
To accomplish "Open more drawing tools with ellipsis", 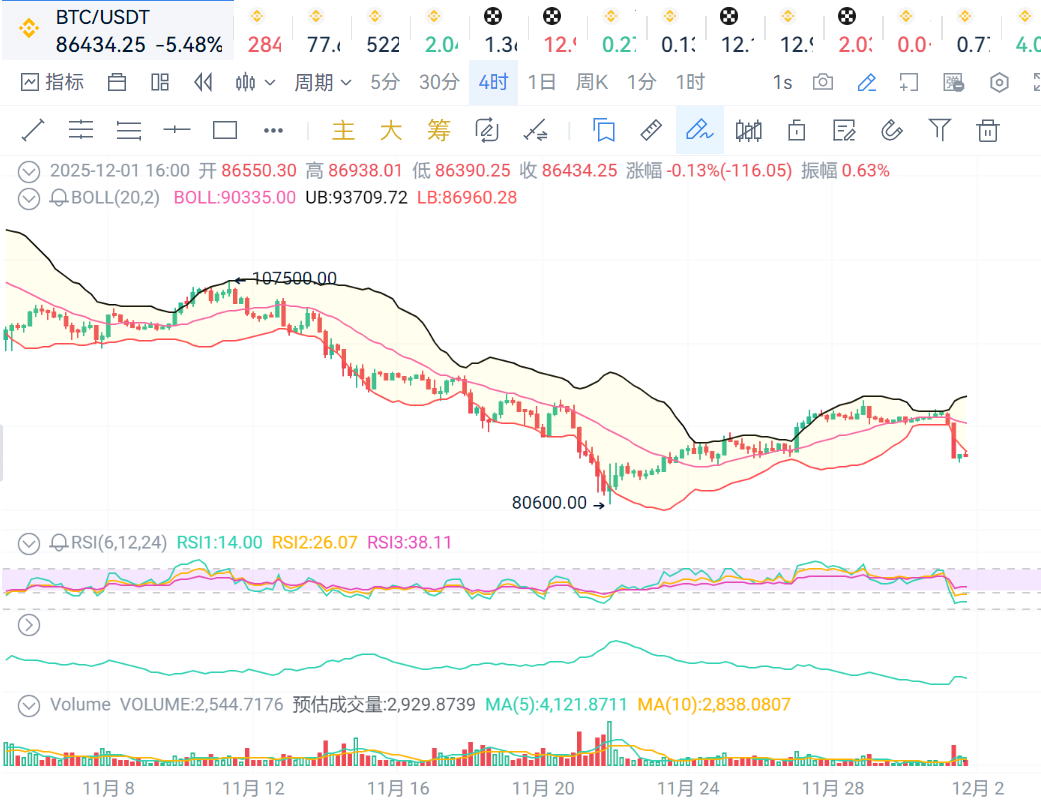I will pos(273,130).
